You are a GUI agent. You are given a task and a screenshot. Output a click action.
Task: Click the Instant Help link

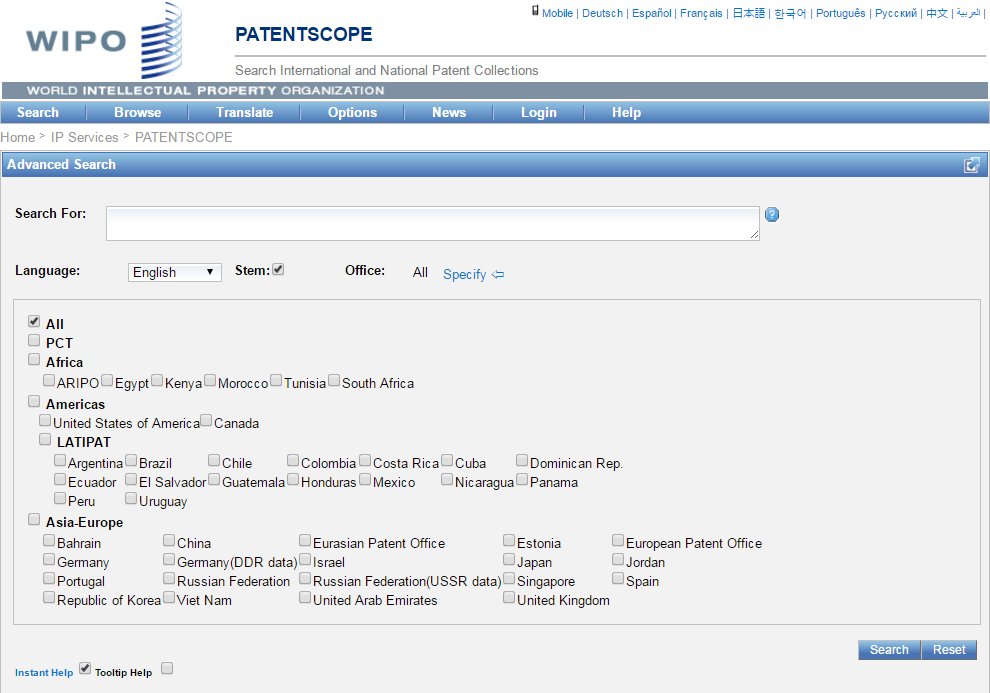[44, 673]
